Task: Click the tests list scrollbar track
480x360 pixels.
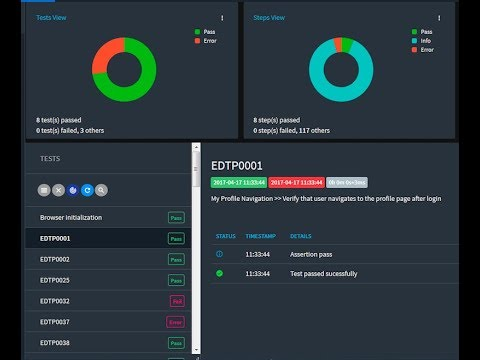Action: (x=196, y=267)
